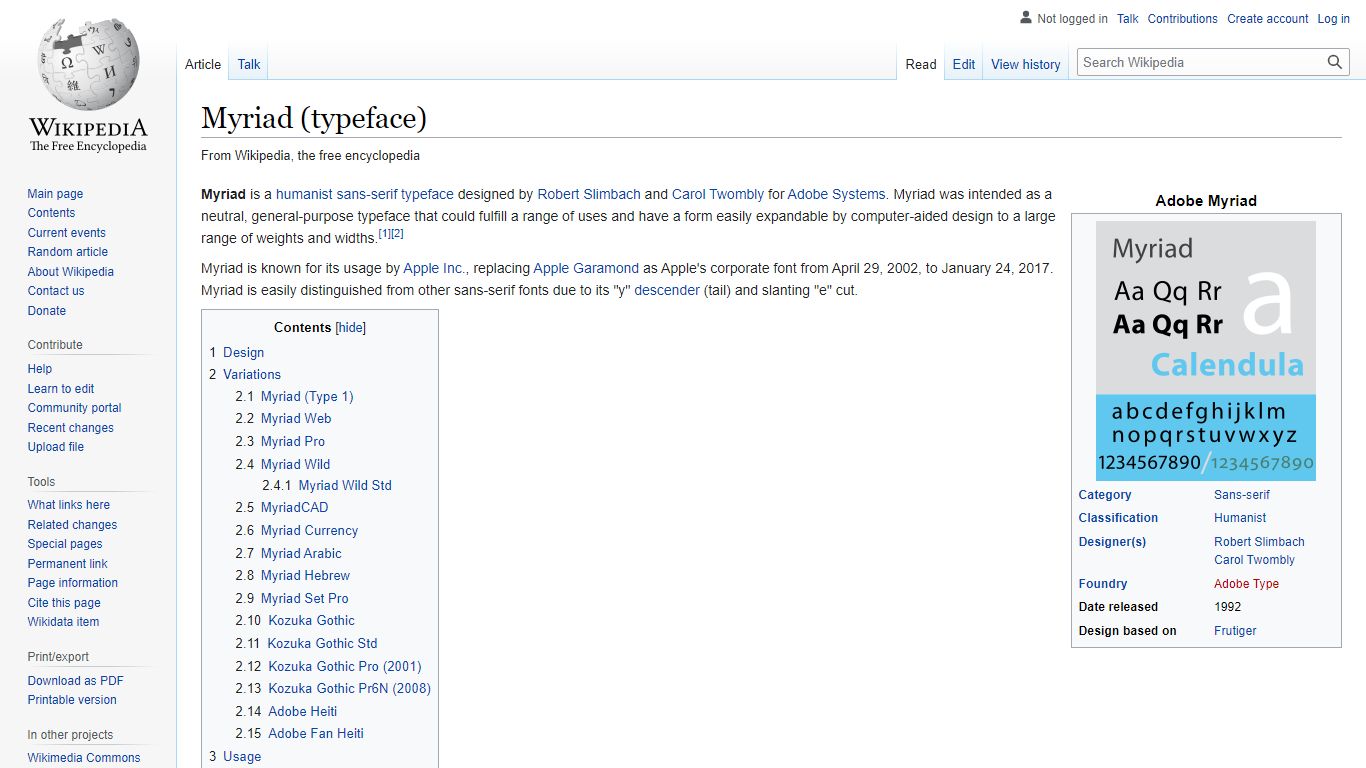Jump to Adobe Fan Heiti entry
The height and width of the screenshot is (768, 1366).
[300, 733]
